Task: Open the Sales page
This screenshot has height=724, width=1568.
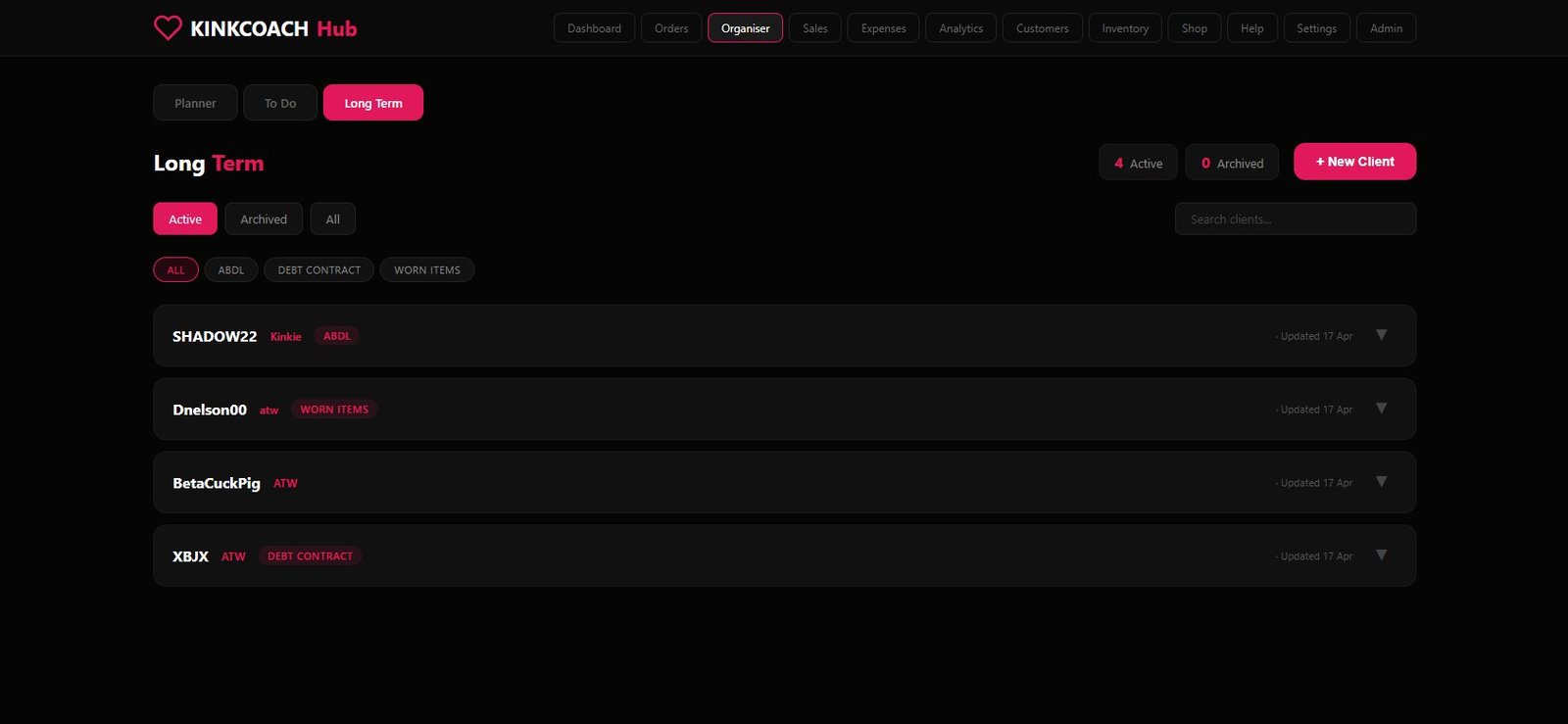Action: pyautogui.click(x=815, y=28)
